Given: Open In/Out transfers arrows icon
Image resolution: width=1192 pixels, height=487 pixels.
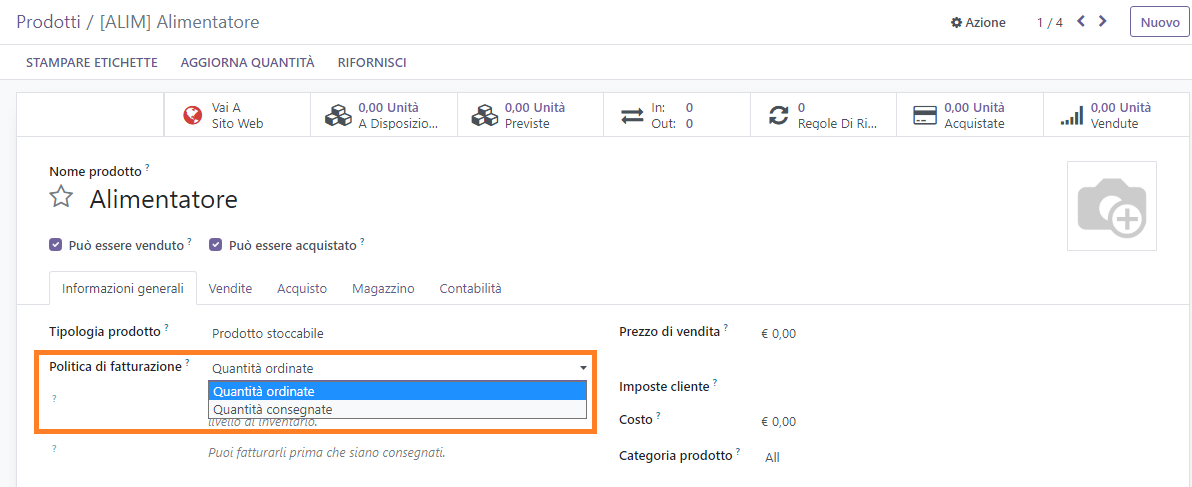Looking at the screenshot, I should (x=632, y=116).
